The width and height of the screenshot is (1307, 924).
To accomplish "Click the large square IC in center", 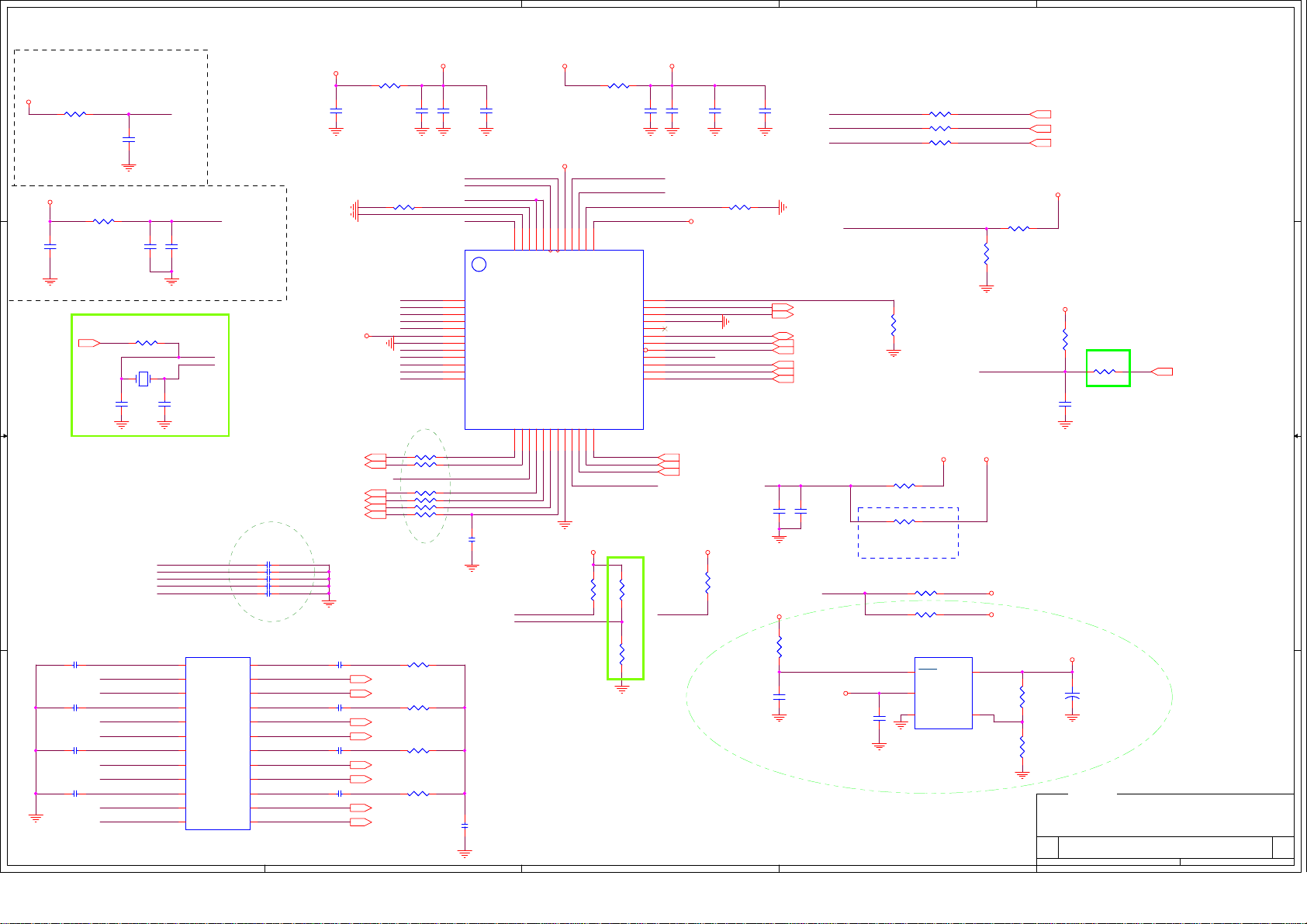I will 554,339.
